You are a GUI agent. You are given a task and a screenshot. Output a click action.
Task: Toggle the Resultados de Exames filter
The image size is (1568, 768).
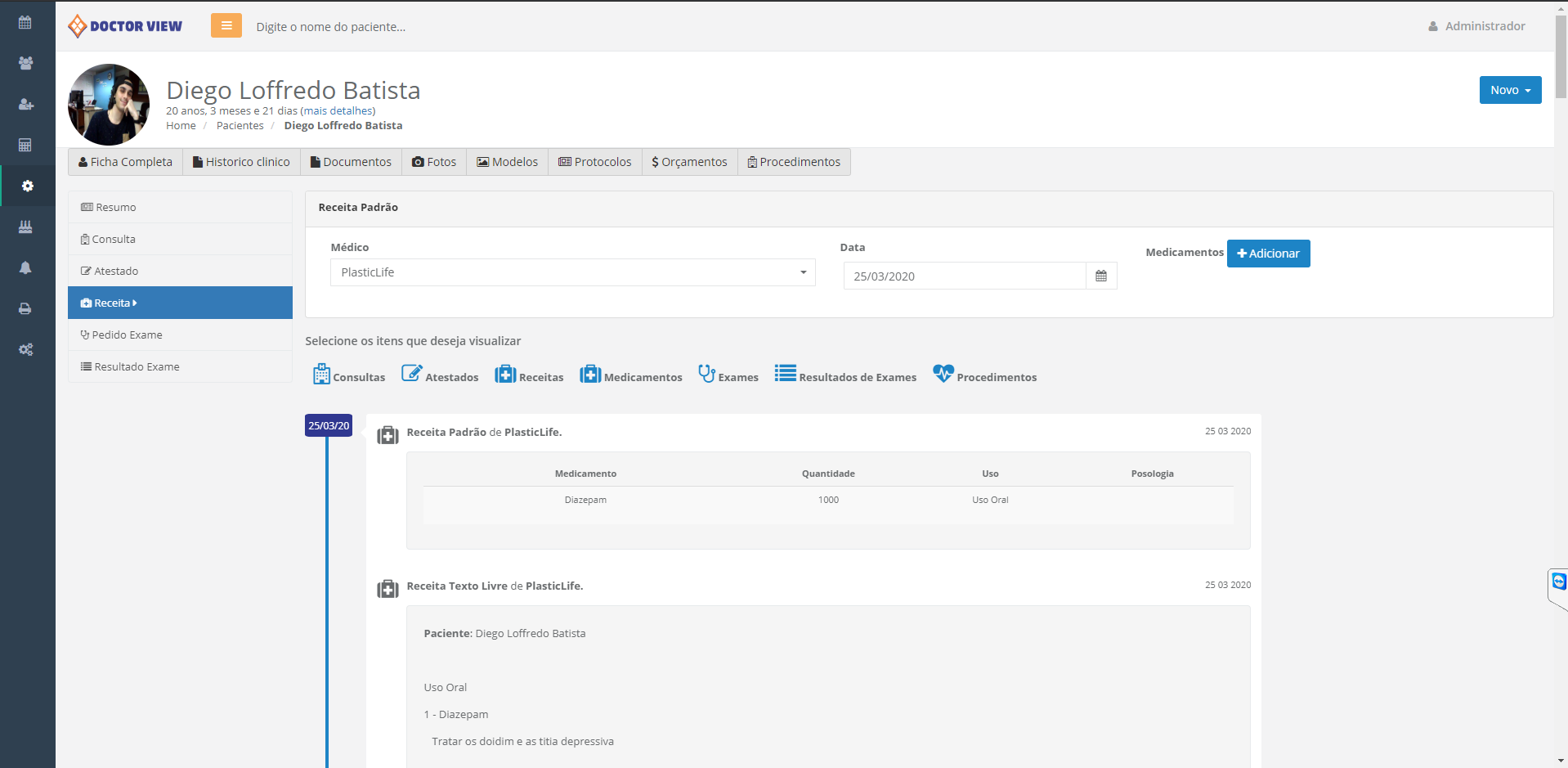(x=845, y=375)
